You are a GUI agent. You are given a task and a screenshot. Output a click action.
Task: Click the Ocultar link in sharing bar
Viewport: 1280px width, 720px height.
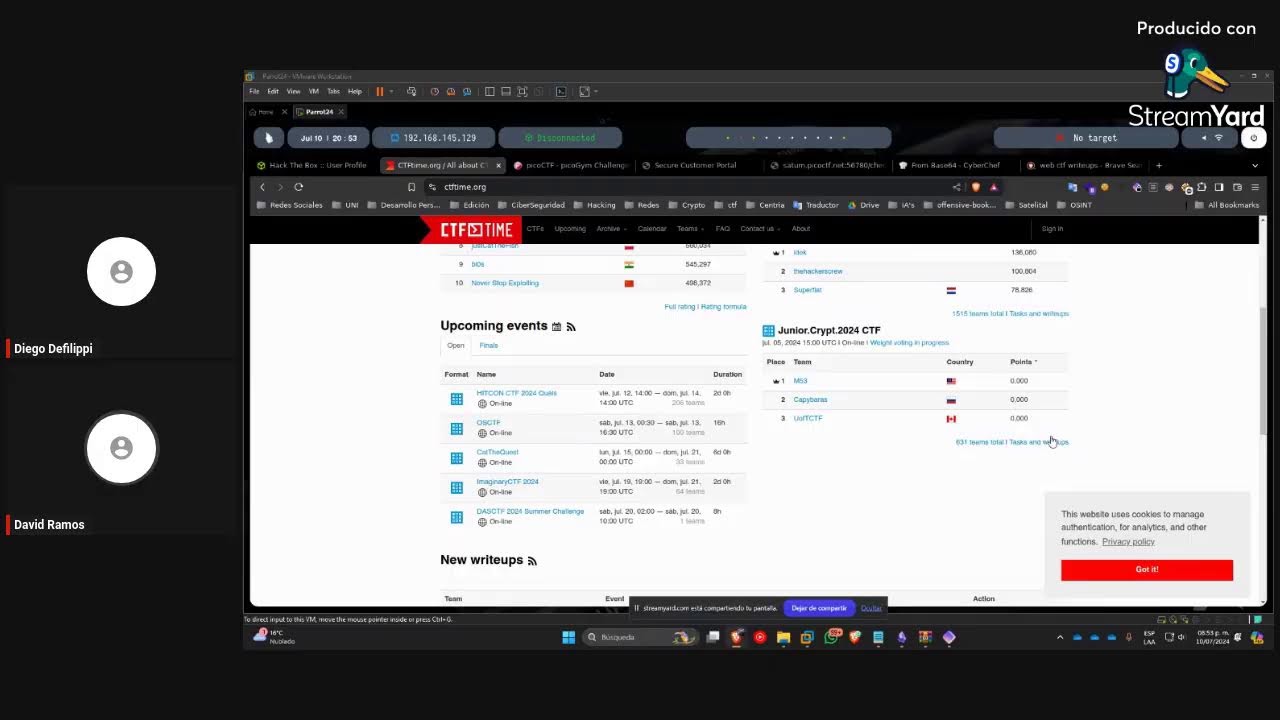coord(872,608)
